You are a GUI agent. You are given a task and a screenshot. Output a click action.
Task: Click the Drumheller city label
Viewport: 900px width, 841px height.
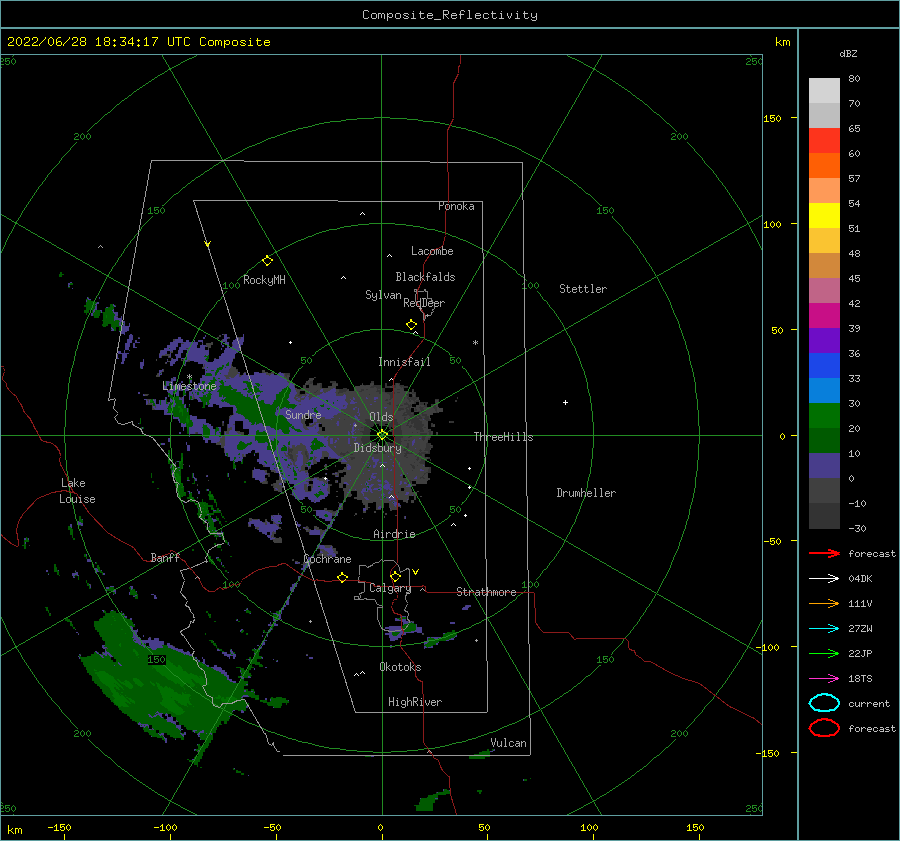[x=586, y=493]
